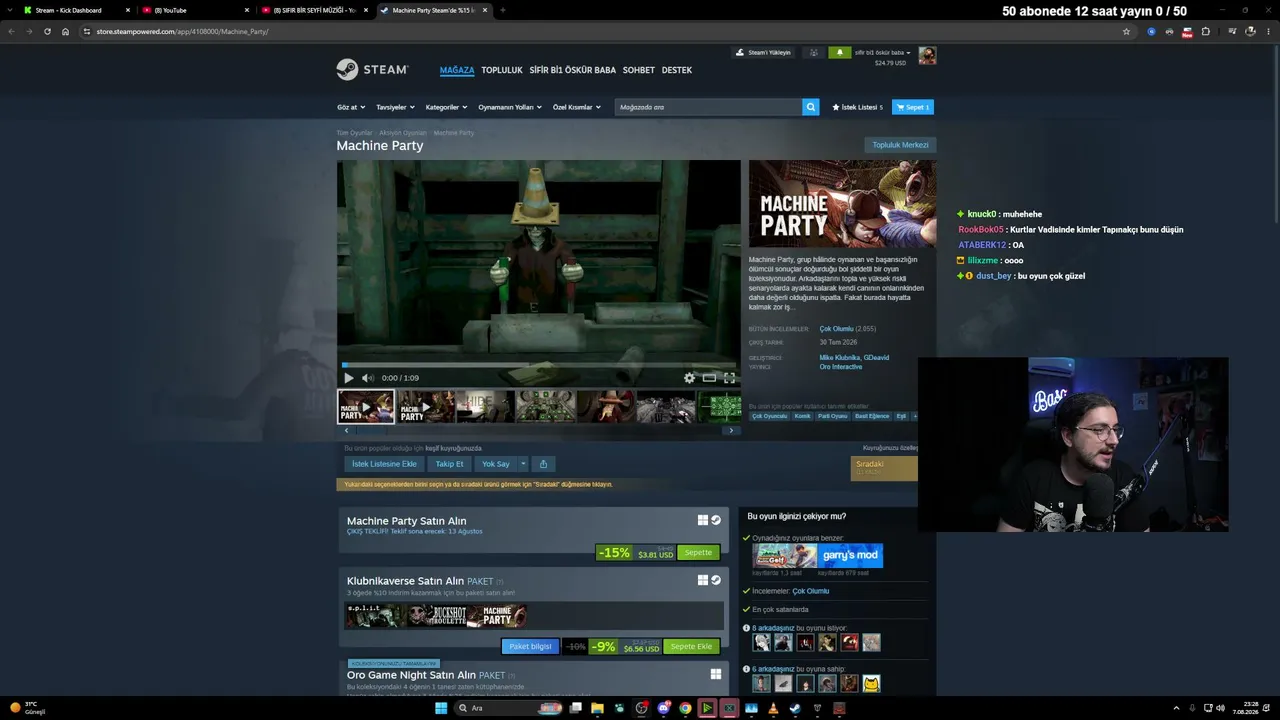The image size is (1280, 720).
Task: Open the Buckshot Roulette bundle image
Action: pyautogui.click(x=436, y=616)
